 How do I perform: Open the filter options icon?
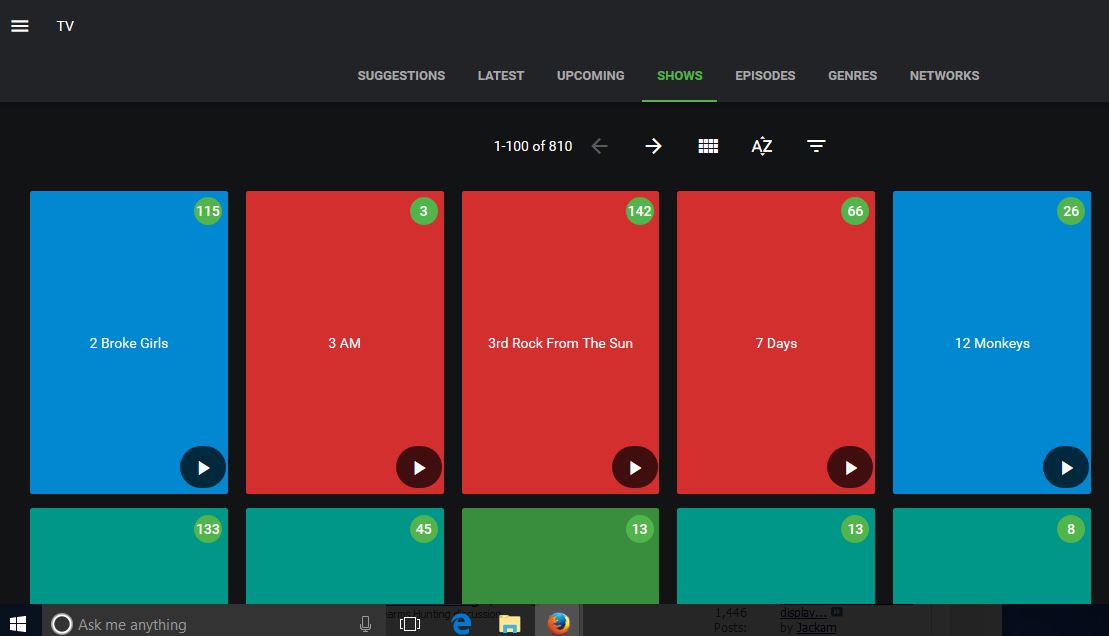816,146
